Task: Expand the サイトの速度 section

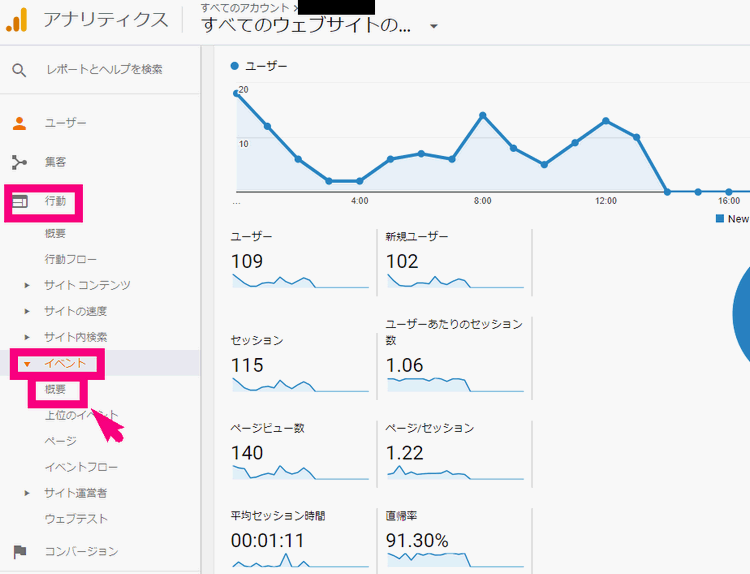Action: (27, 311)
